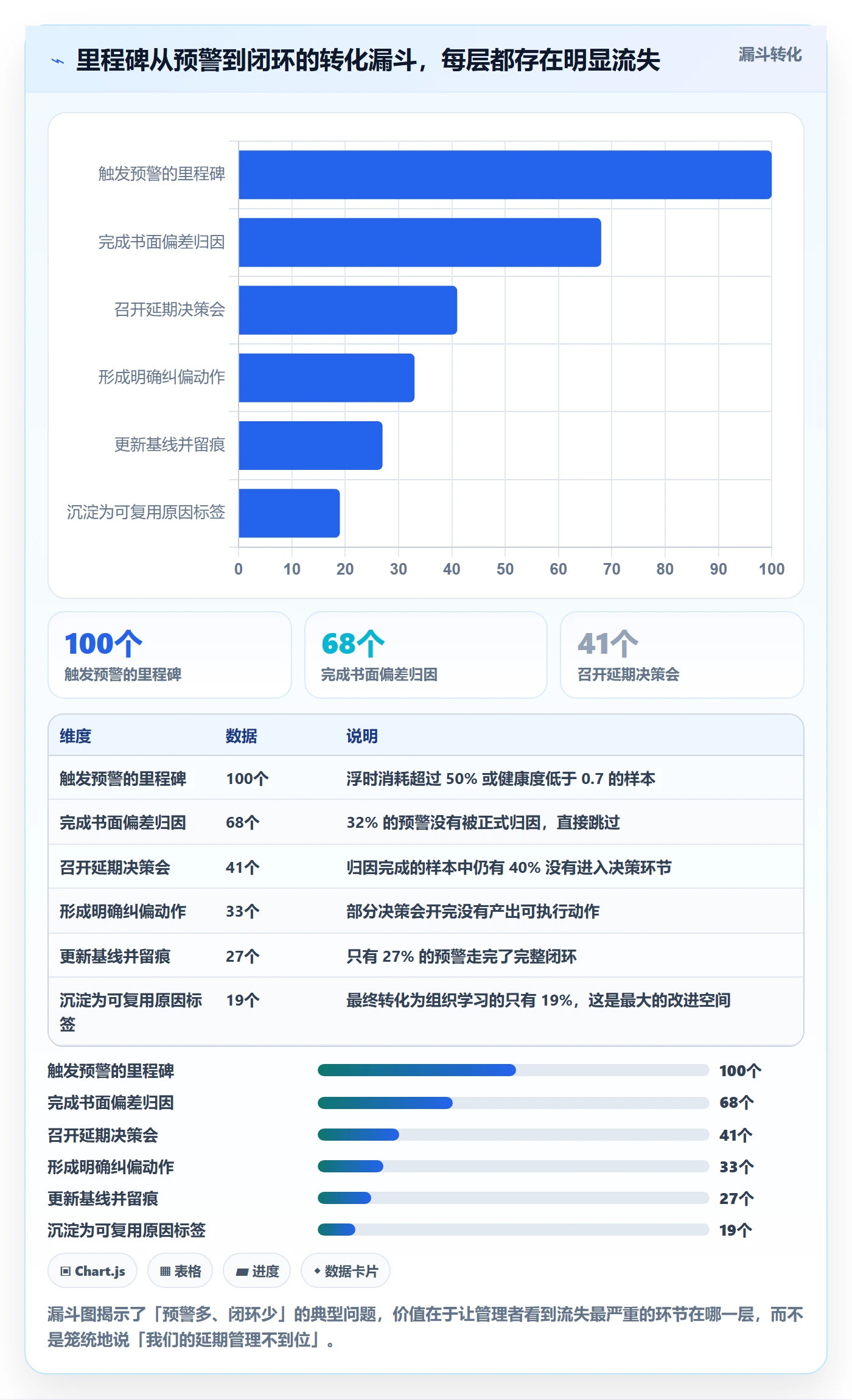852x1400 pixels.
Task: Click the chart axis label 50
Action: click(x=505, y=569)
